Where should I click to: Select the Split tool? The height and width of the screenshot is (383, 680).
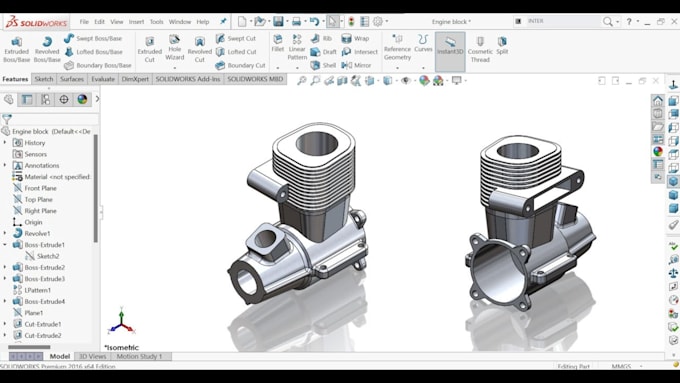point(502,46)
